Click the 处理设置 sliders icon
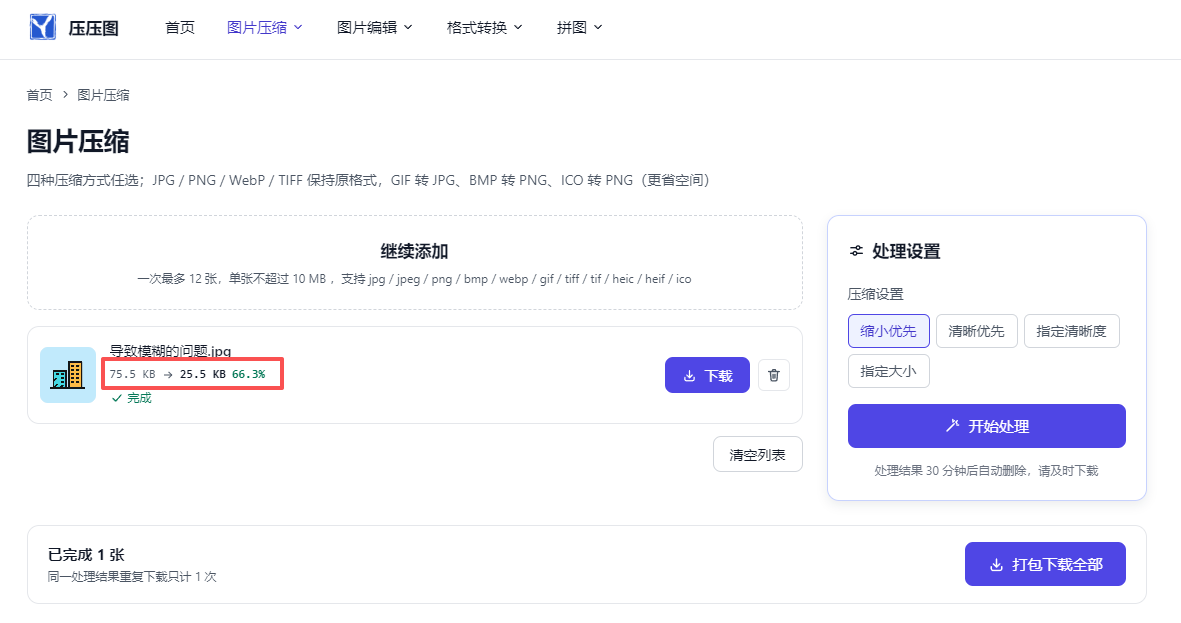Image resolution: width=1181 pixels, height=623 pixels. click(x=856, y=251)
